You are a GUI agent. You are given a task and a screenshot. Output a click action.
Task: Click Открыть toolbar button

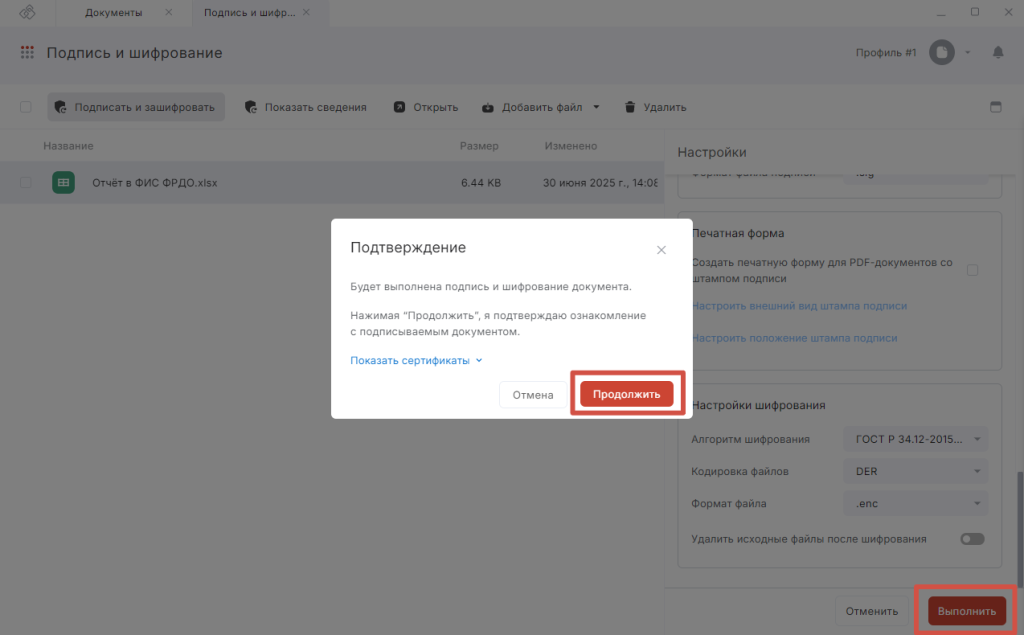[426, 107]
